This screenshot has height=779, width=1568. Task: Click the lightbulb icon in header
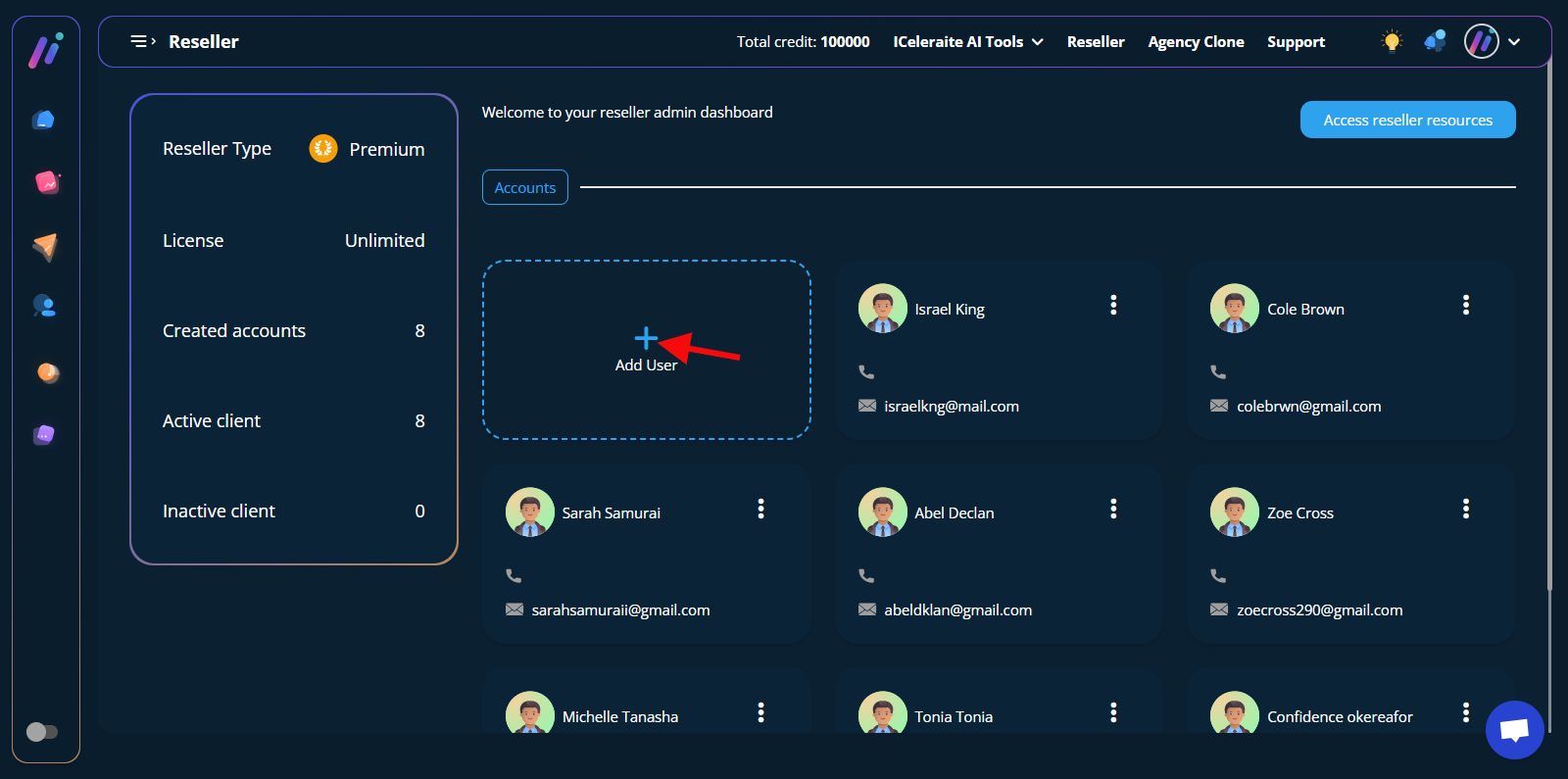pyautogui.click(x=1392, y=41)
